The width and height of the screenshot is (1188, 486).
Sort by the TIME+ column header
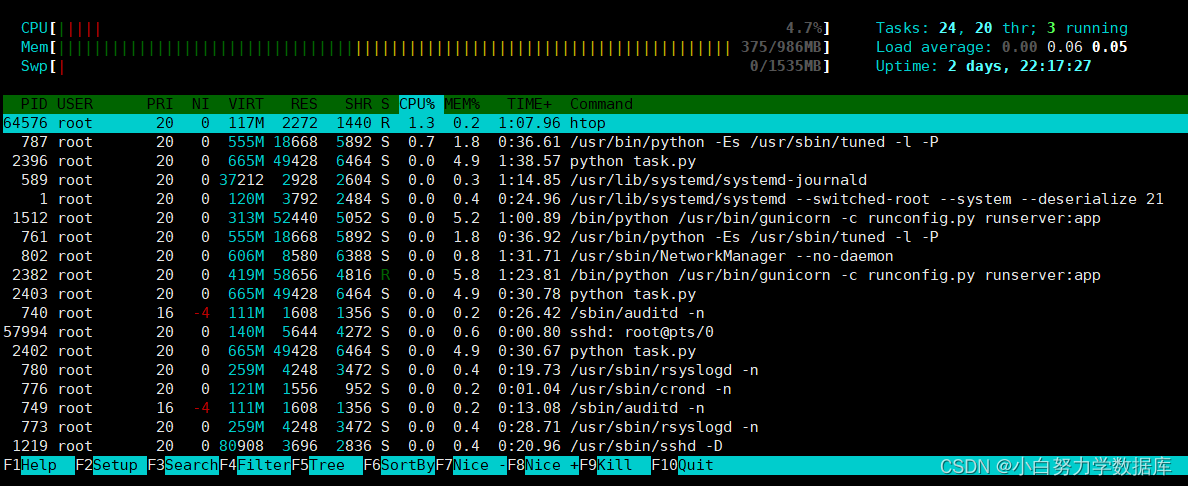pyautogui.click(x=530, y=104)
